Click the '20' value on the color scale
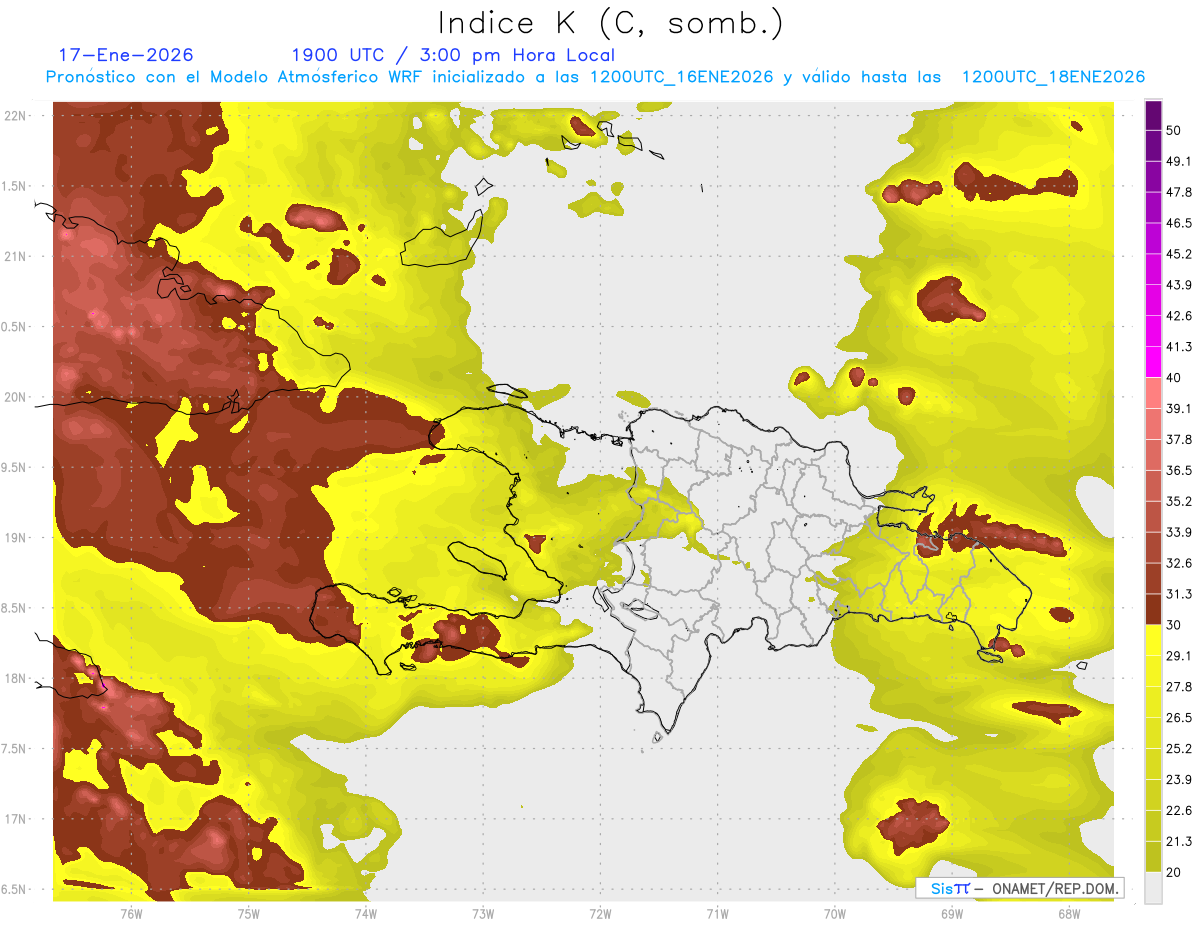Screen dimensions: 1200x927 click(1175, 873)
